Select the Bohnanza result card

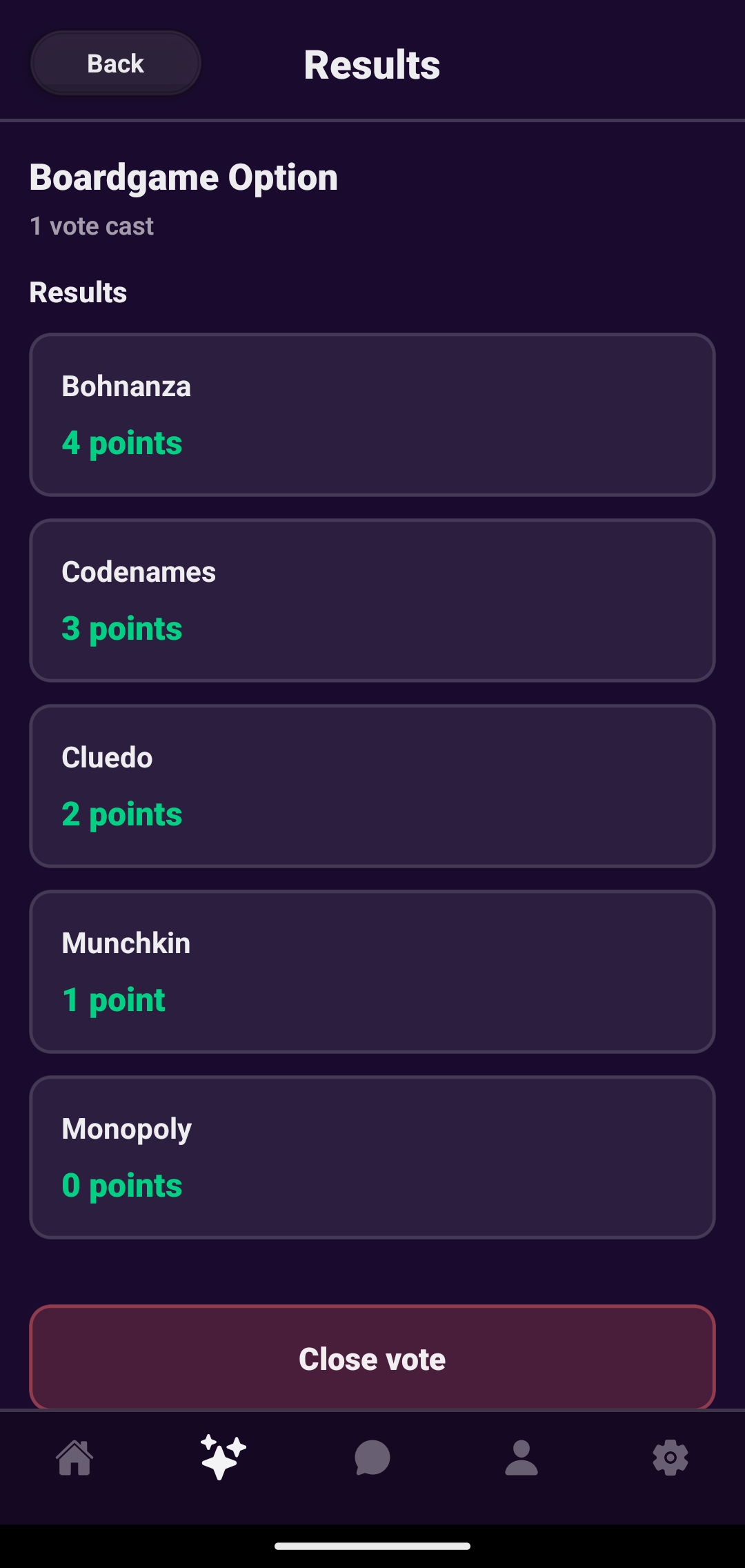pyautogui.click(x=372, y=415)
